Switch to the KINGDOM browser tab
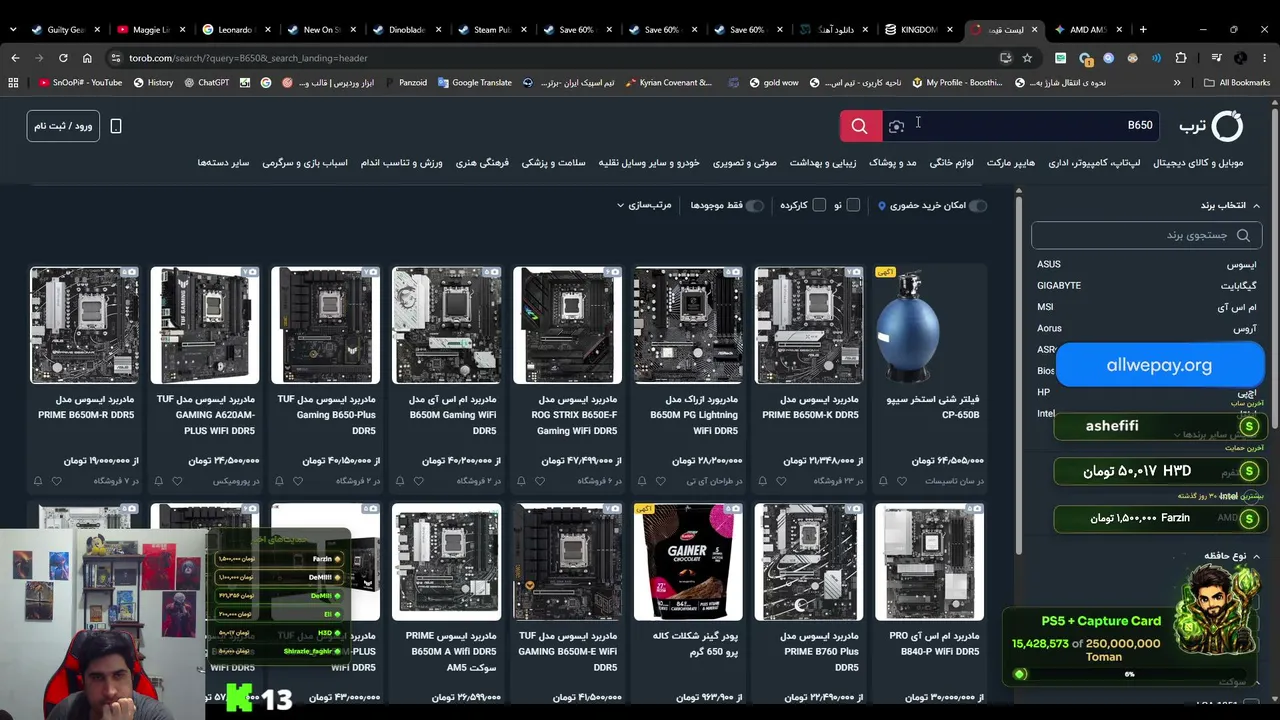The image size is (1280, 720). point(918,29)
